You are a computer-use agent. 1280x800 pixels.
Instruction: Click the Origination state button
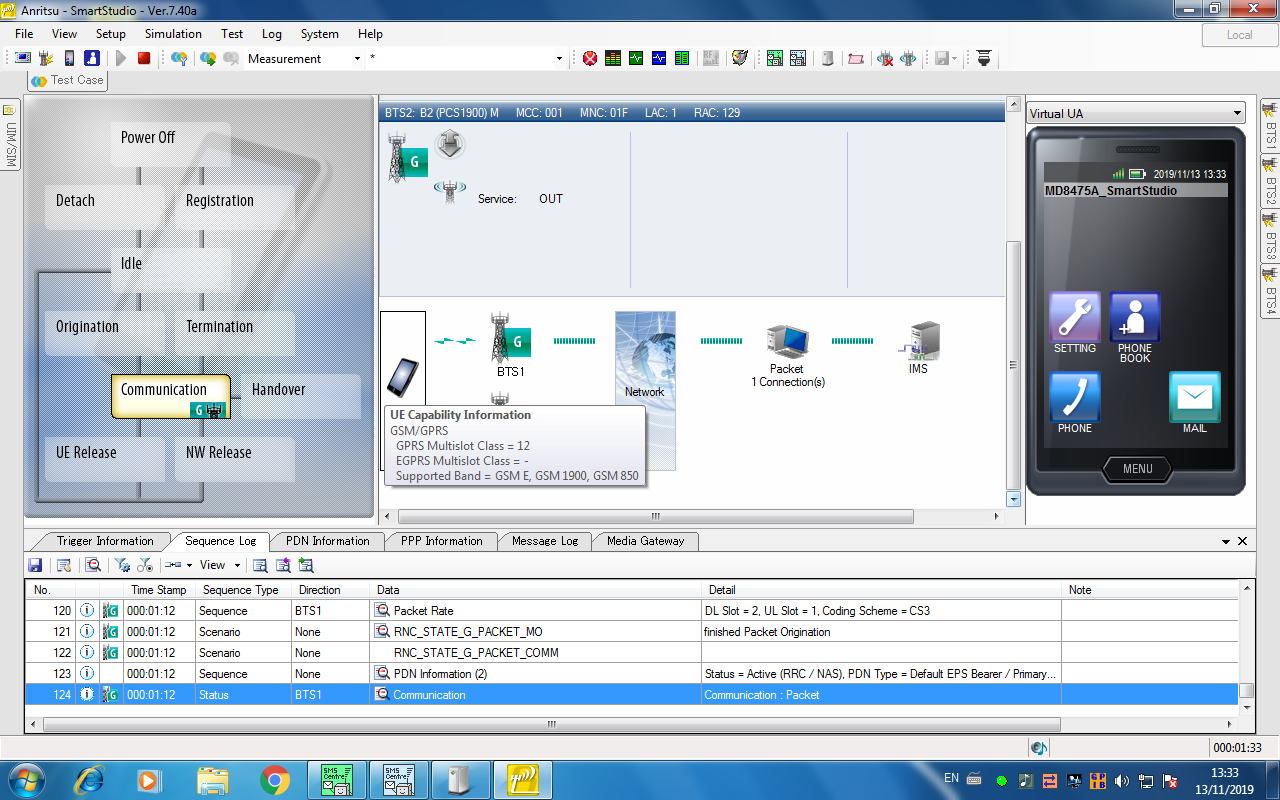pyautogui.click(x=104, y=334)
